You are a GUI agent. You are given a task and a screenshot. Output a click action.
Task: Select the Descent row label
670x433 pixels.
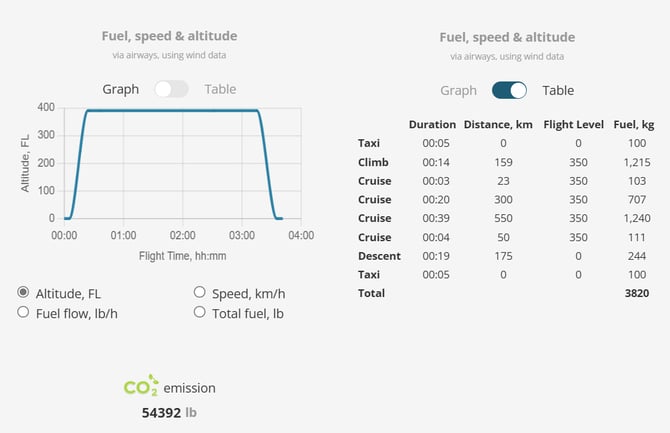pyautogui.click(x=379, y=256)
